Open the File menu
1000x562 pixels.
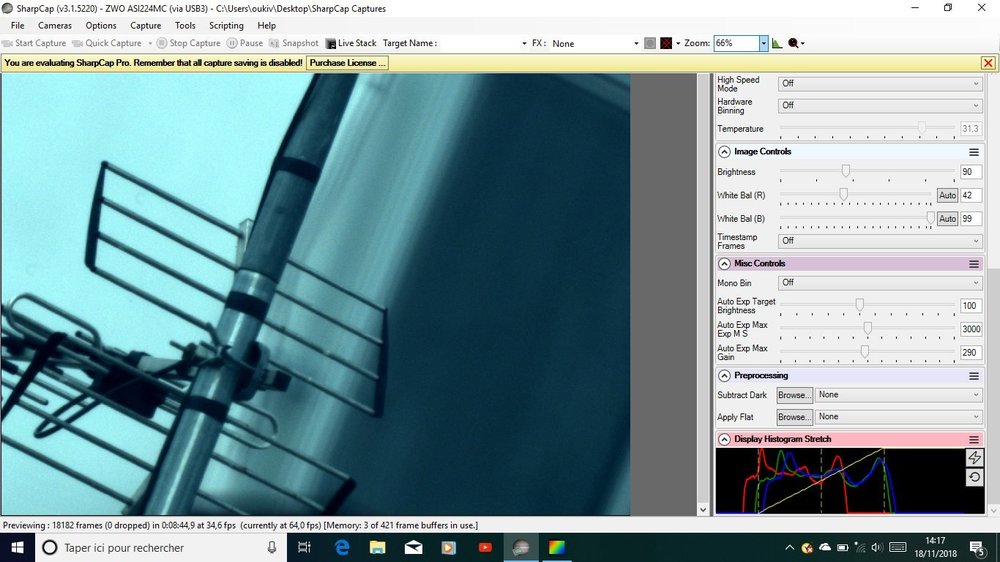click(x=17, y=26)
